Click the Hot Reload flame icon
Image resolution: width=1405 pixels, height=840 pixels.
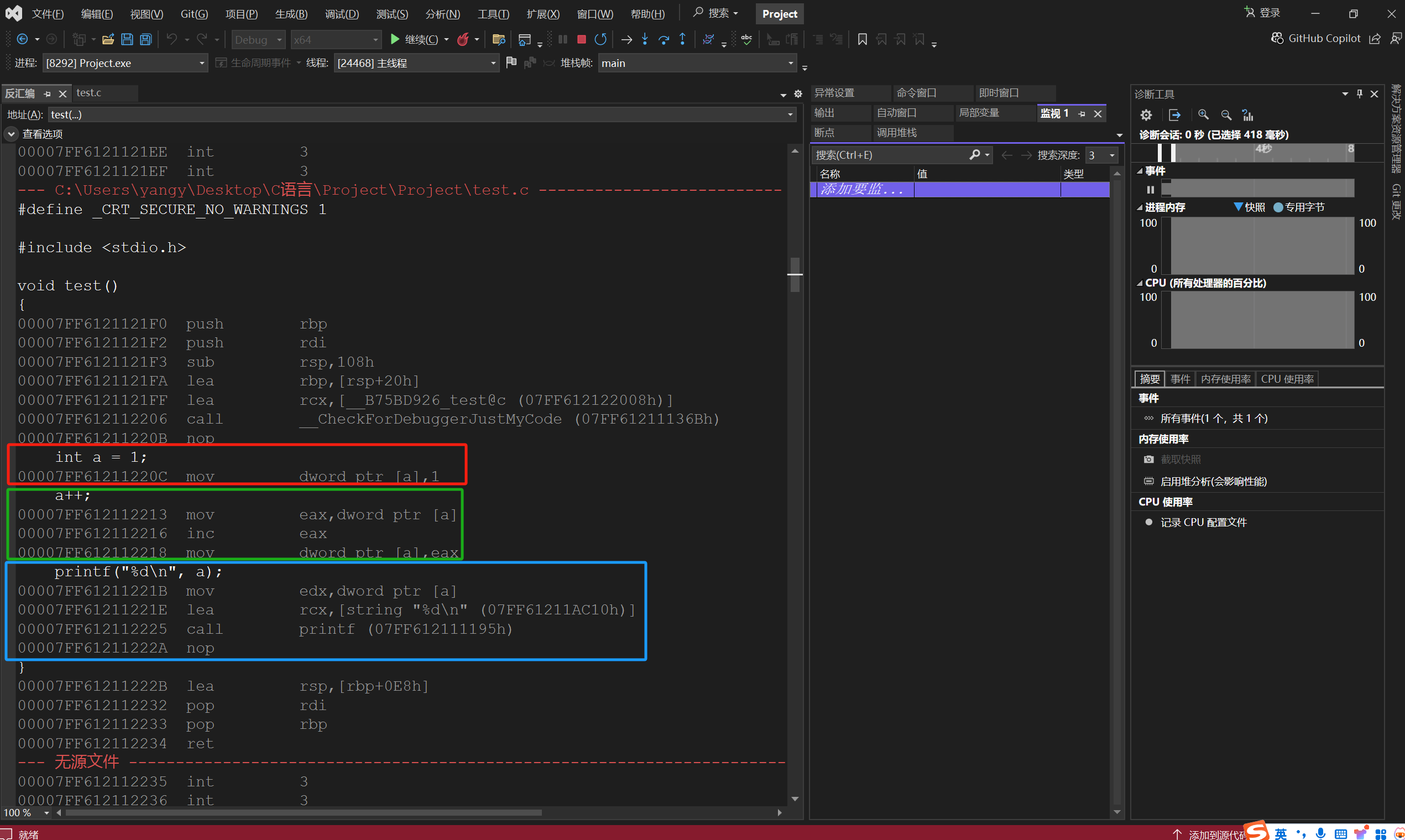(463, 39)
